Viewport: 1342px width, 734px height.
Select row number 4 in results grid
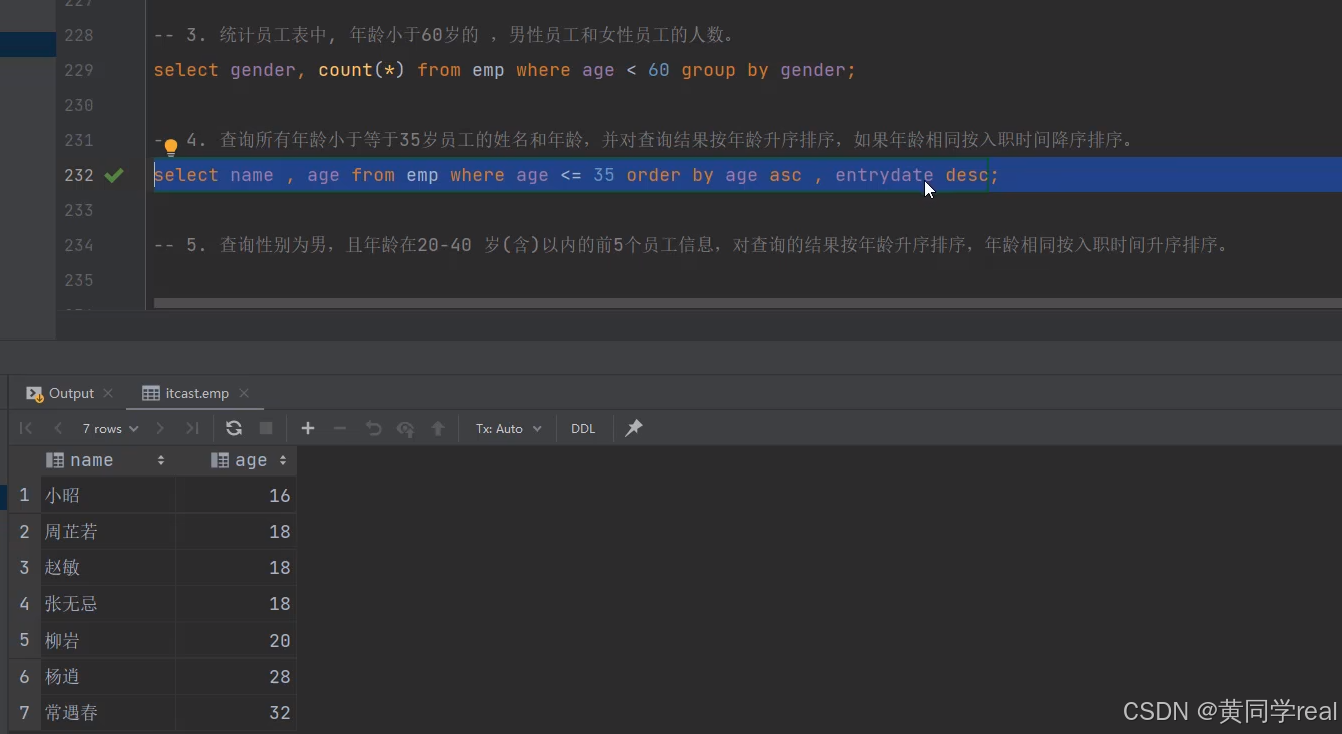[24, 604]
